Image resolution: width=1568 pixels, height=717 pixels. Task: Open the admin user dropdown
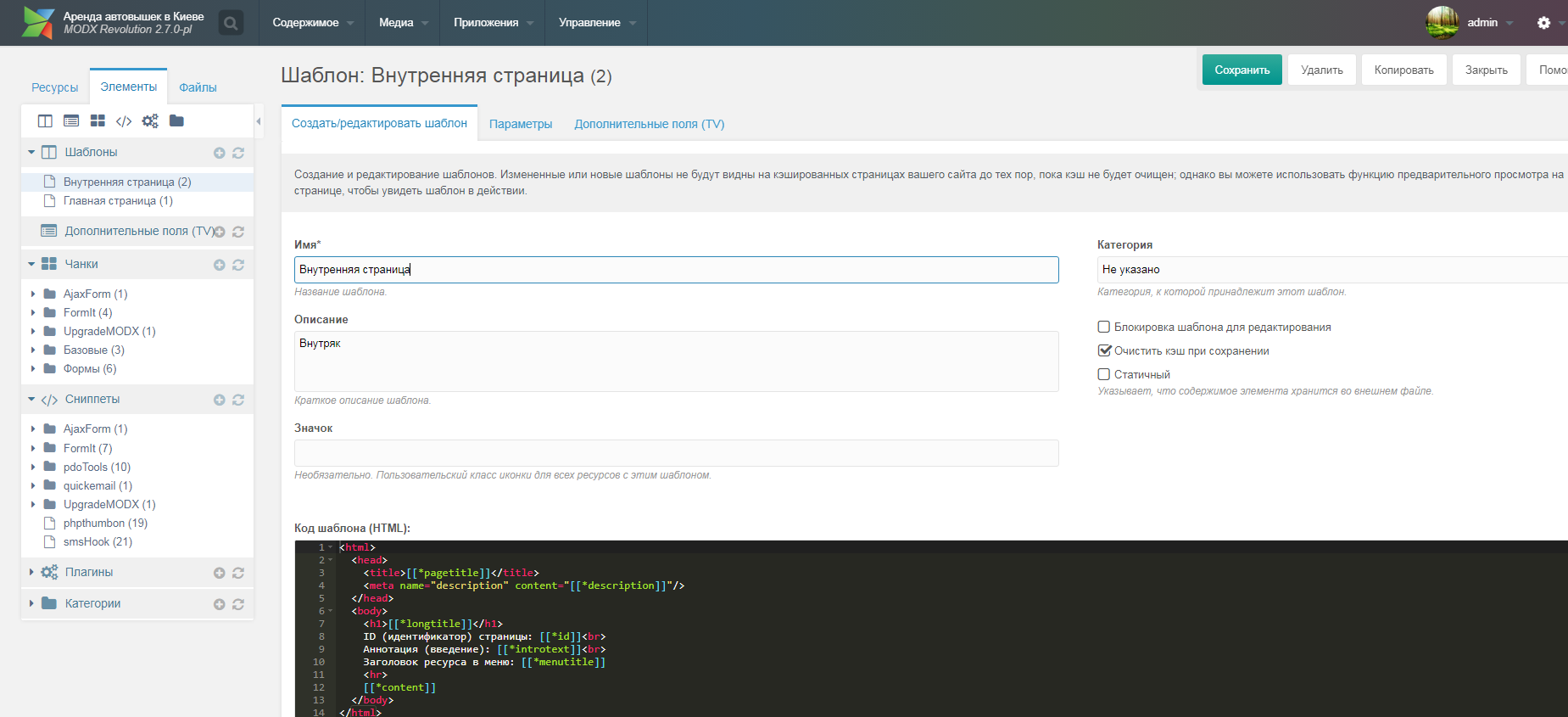click(x=1490, y=23)
